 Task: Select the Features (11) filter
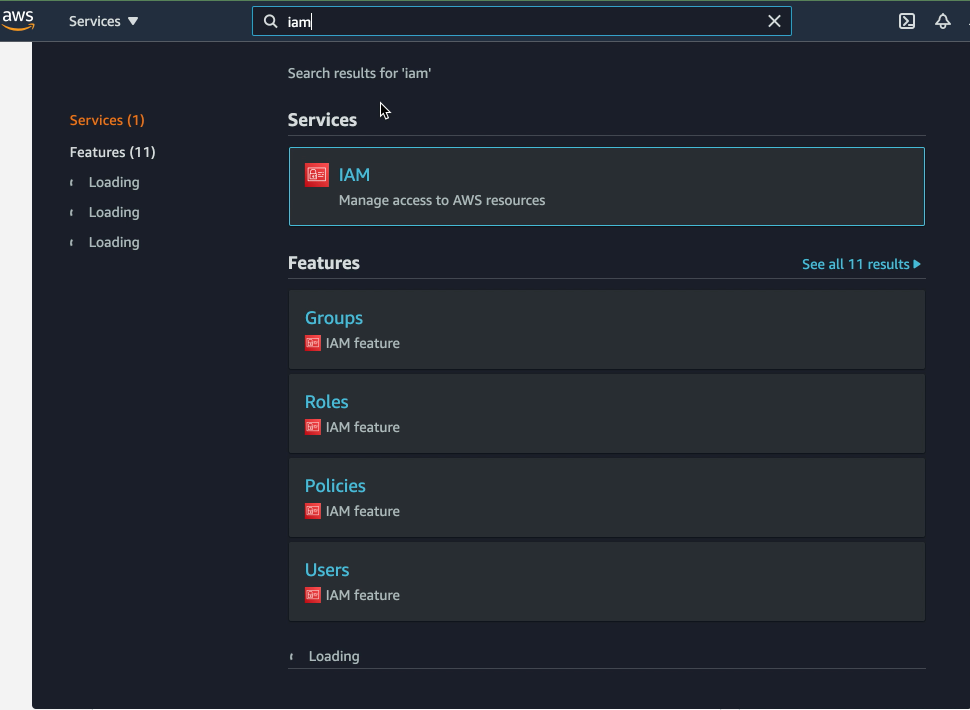[113, 152]
